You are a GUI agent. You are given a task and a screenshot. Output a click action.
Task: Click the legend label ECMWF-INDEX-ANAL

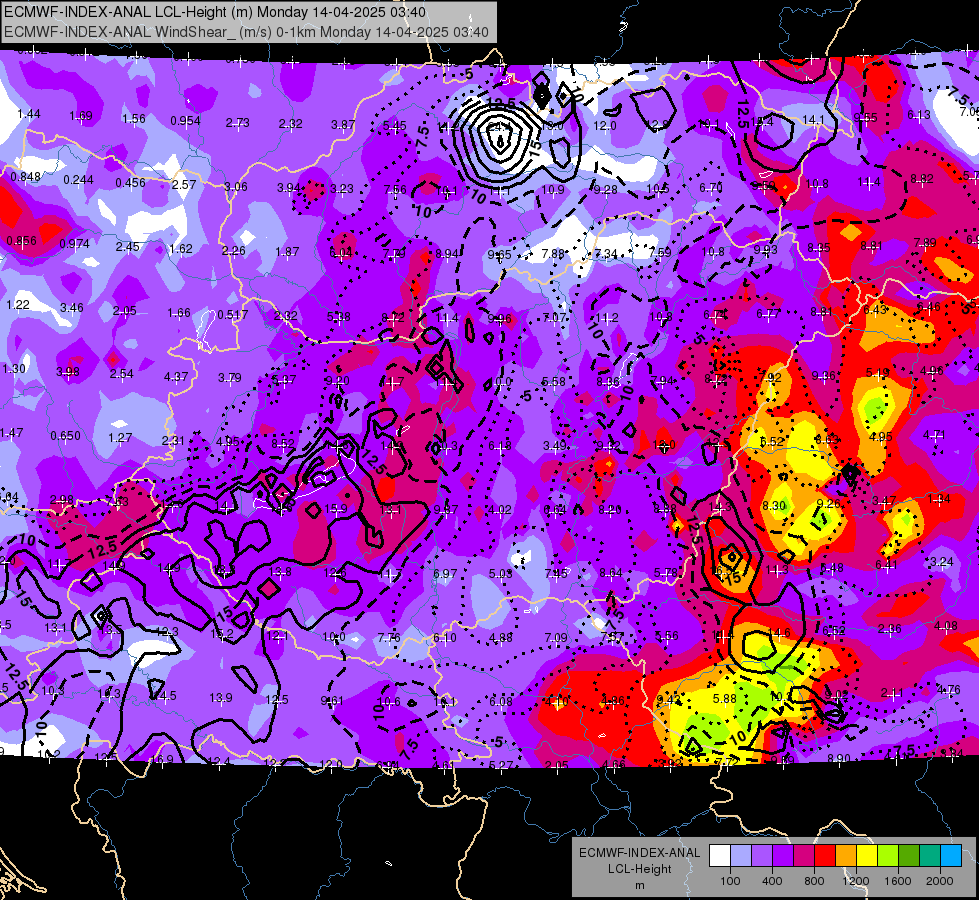[x=639, y=853]
